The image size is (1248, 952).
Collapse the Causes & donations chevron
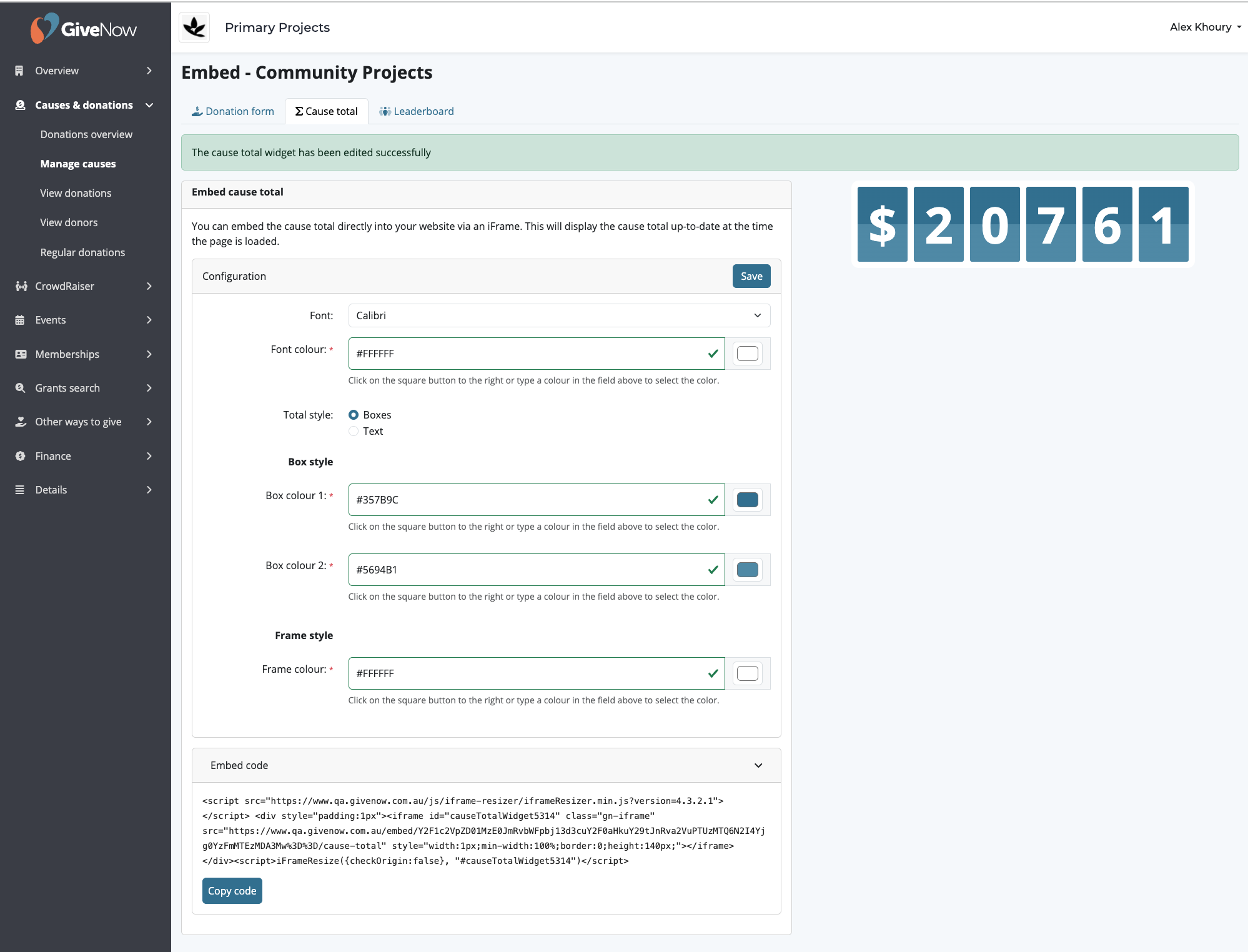149,105
